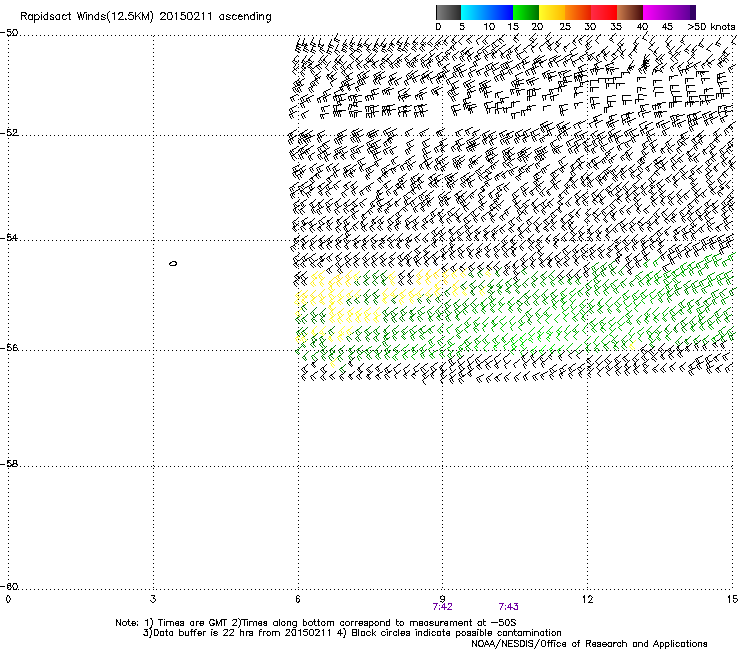Click the longitude axis label "3"
The image size is (740, 650).
tap(153, 599)
